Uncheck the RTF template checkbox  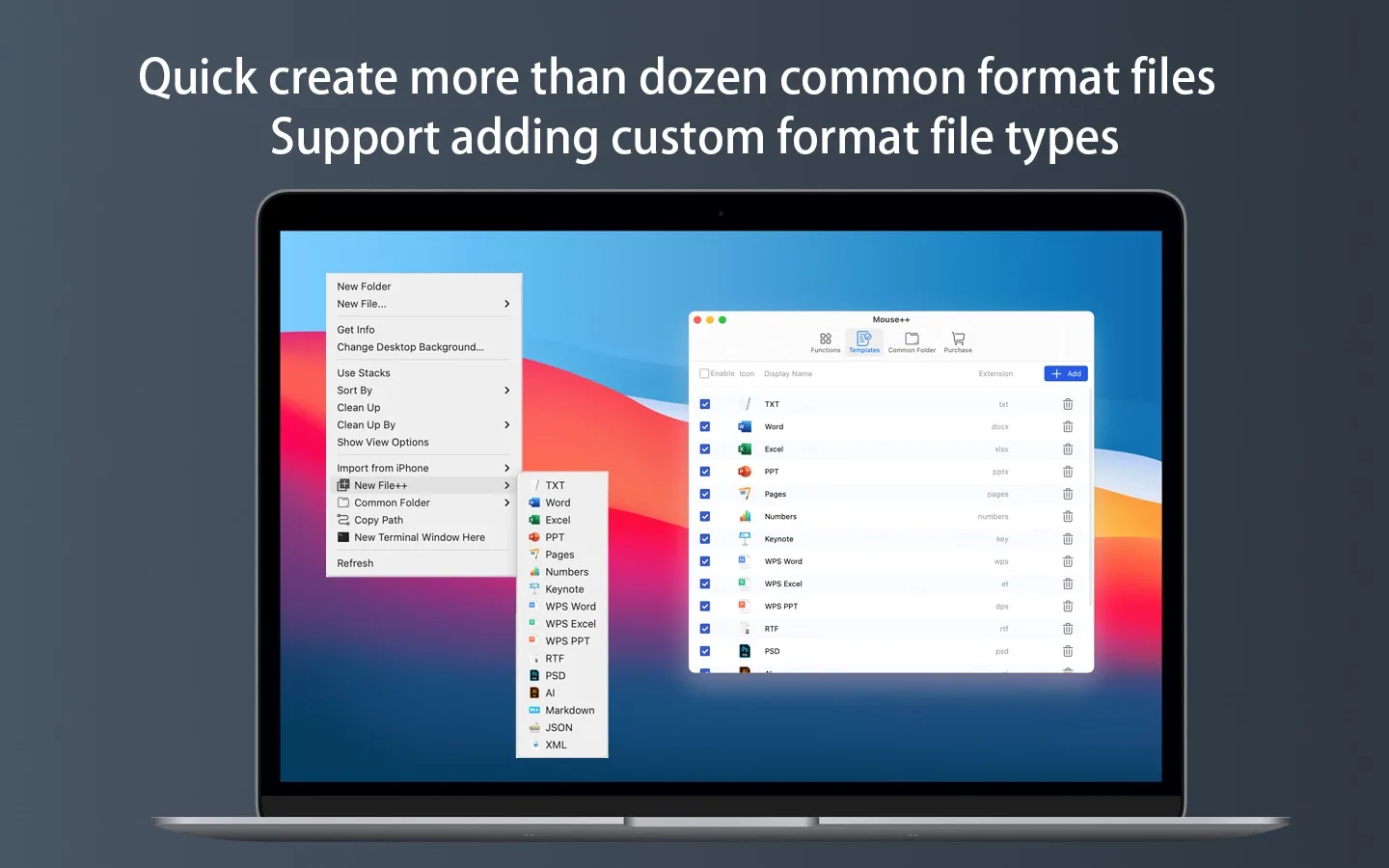(705, 629)
